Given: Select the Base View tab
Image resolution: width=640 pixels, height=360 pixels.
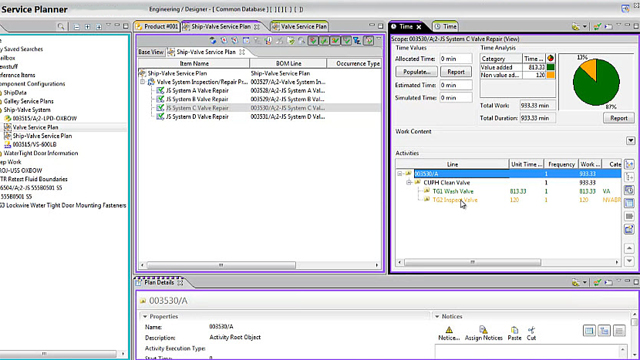Looking at the screenshot, I should (151, 52).
